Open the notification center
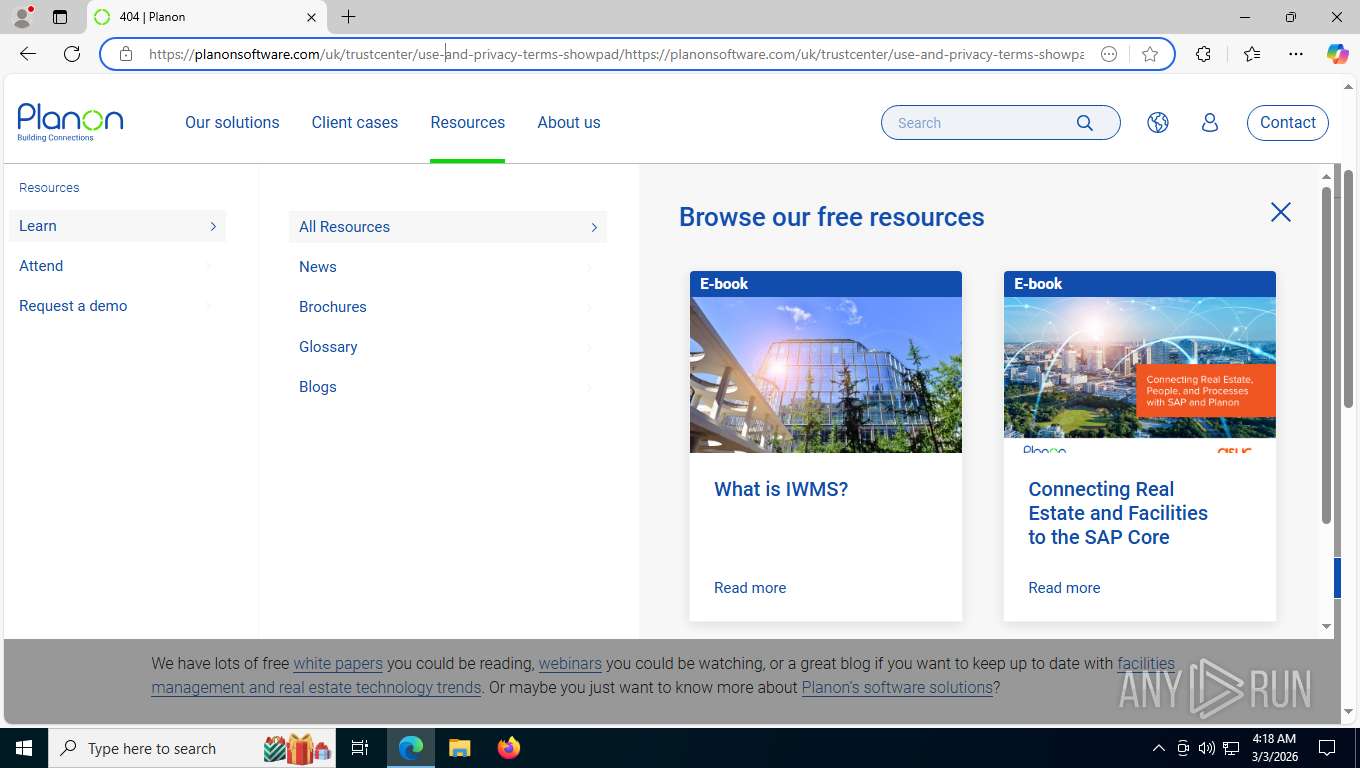1360x768 pixels. (x=1327, y=748)
